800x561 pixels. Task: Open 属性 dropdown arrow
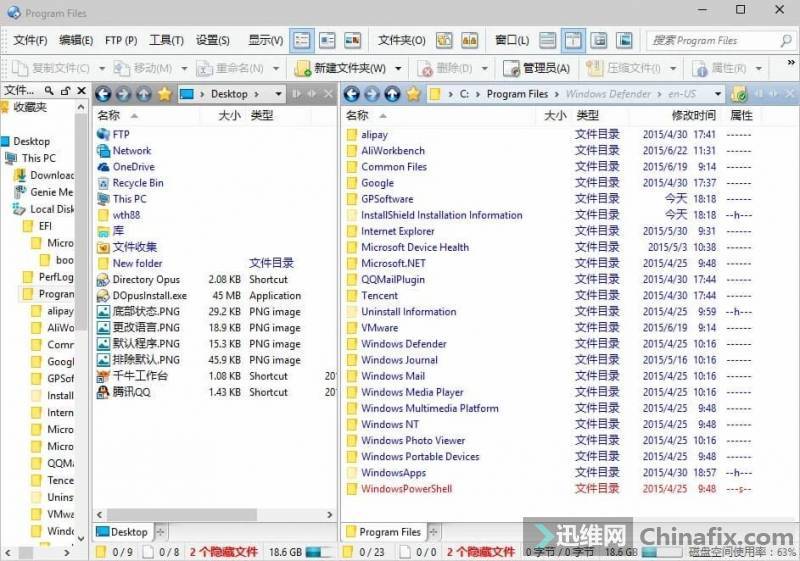(759, 68)
